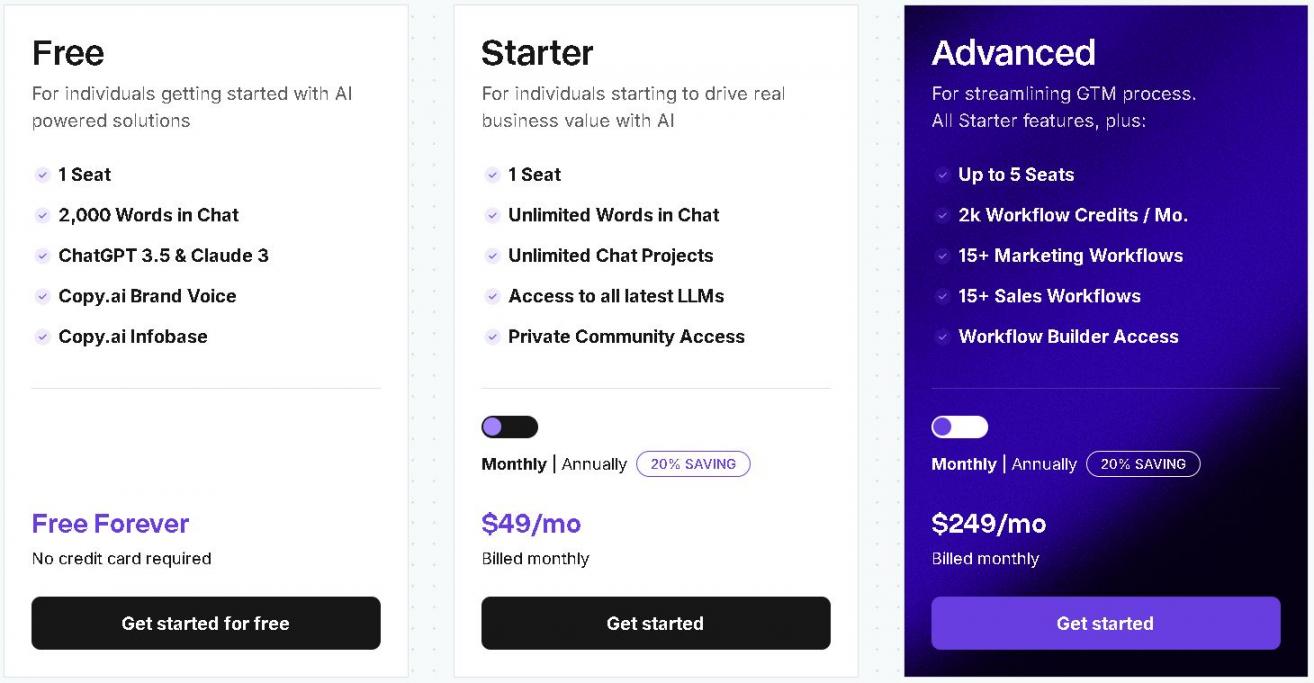Click checkmark icon beside Private Community Access
1314x683 pixels.
pos(492,337)
